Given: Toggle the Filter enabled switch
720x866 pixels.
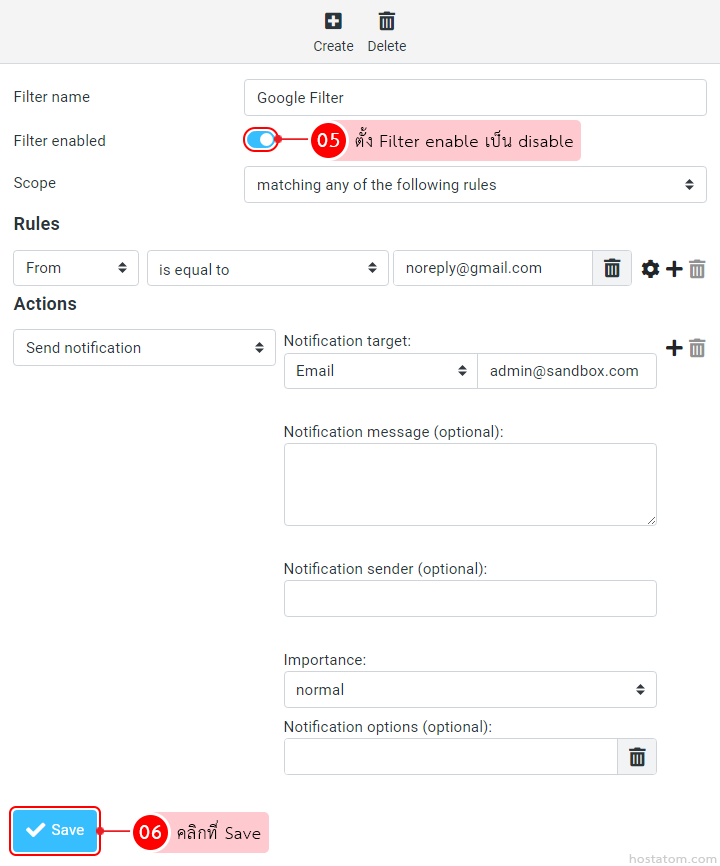Looking at the screenshot, I should (x=261, y=140).
